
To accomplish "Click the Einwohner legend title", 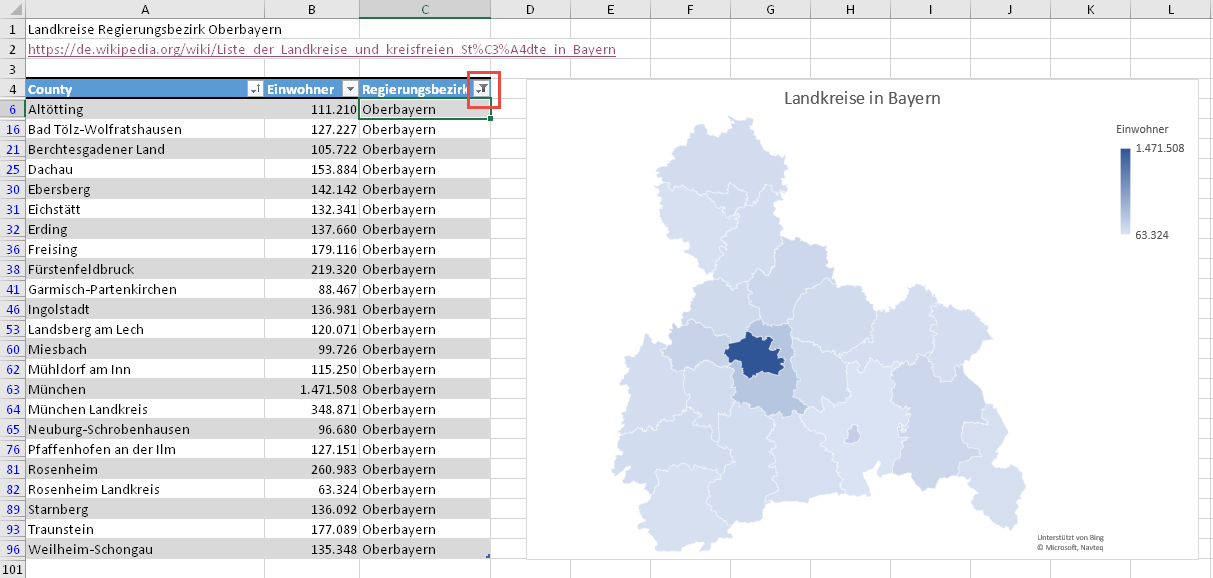I will tap(1142, 129).
